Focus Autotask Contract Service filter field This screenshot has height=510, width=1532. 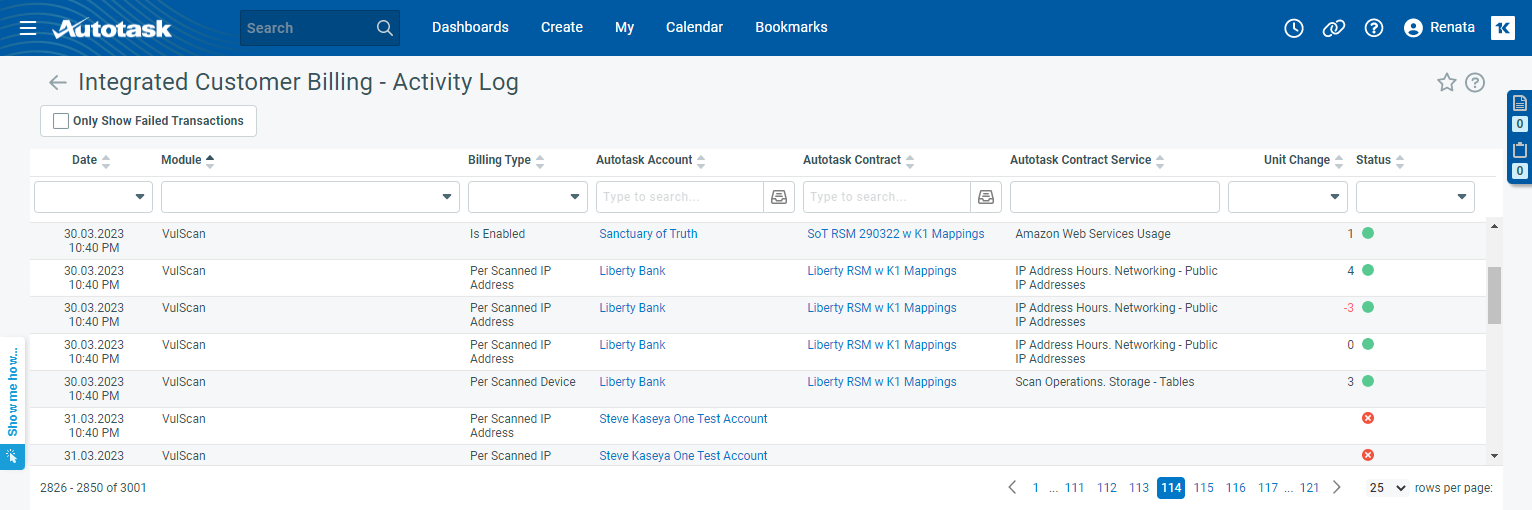click(1115, 197)
